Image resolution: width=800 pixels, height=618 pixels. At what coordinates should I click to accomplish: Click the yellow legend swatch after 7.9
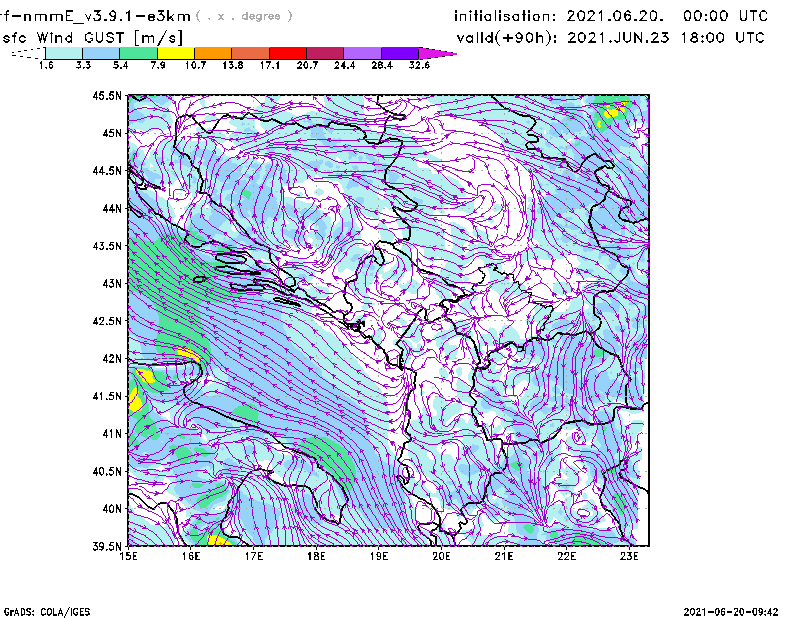pyautogui.click(x=176, y=53)
